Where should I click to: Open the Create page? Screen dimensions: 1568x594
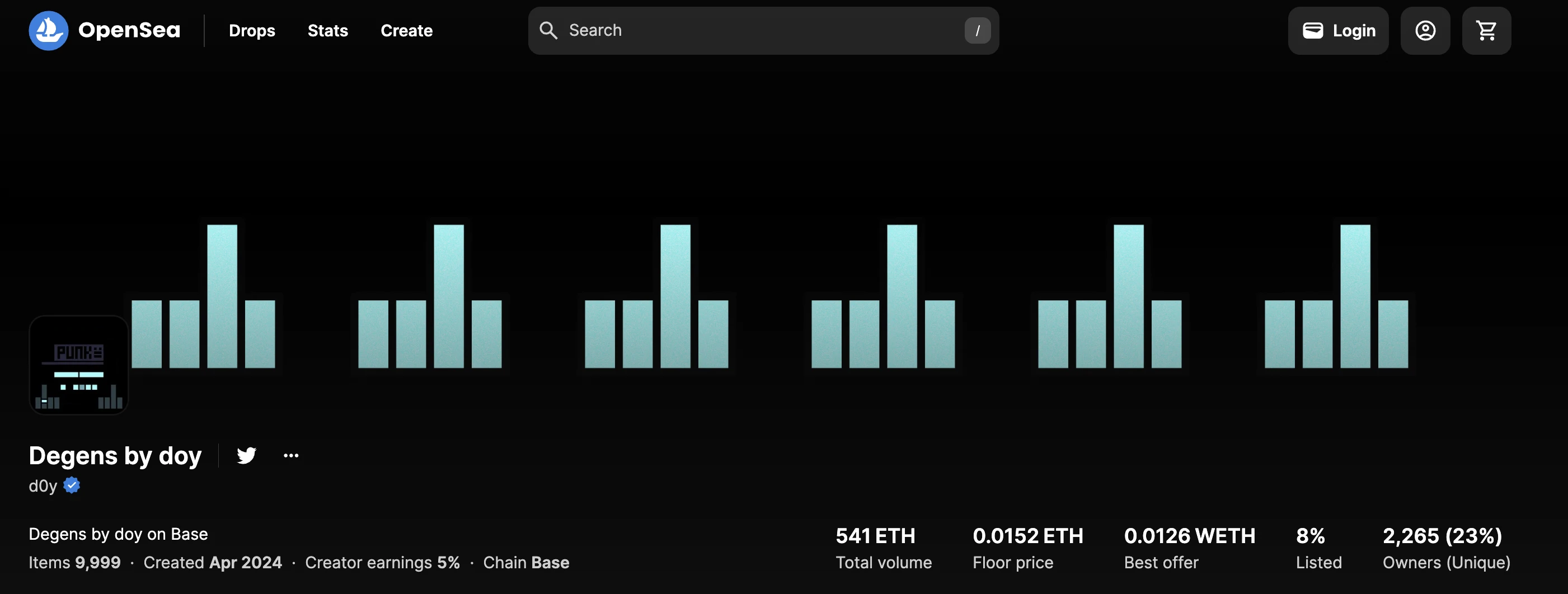406,30
